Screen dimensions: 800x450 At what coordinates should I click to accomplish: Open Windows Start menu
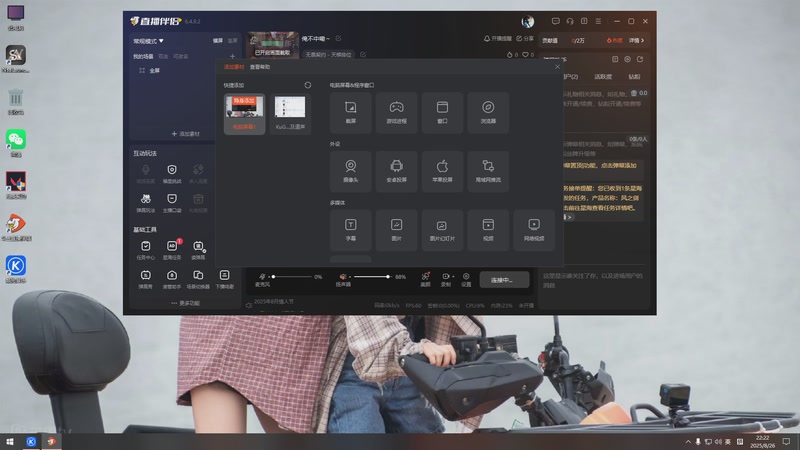pos(10,442)
